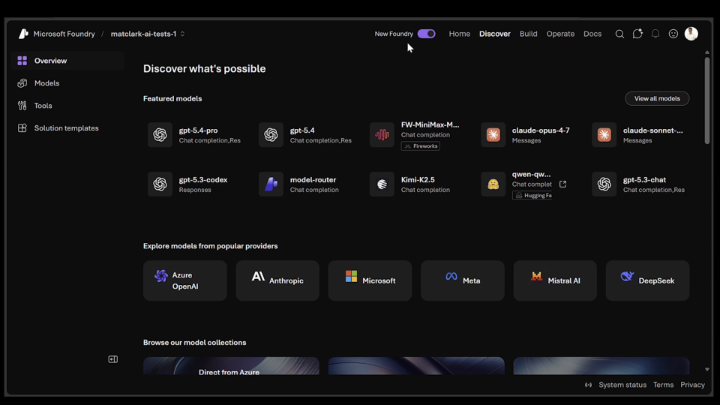
Task: Click the qwen Hugging Face emoji icon
Action: click(x=493, y=184)
